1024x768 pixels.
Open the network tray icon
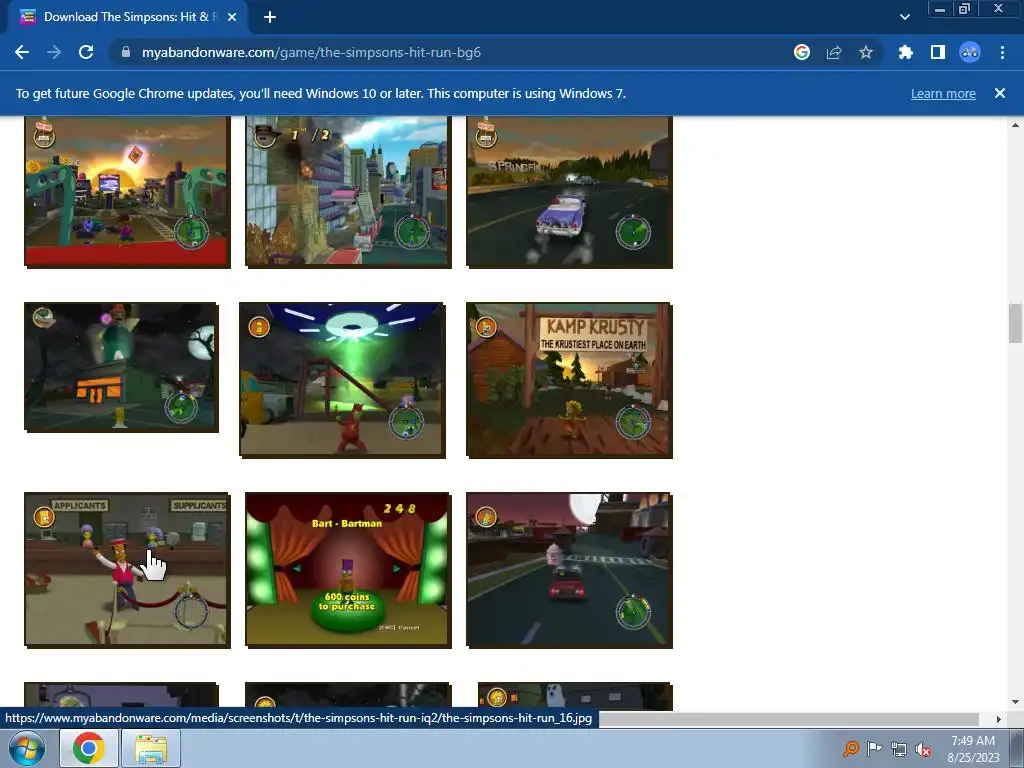tap(899, 749)
